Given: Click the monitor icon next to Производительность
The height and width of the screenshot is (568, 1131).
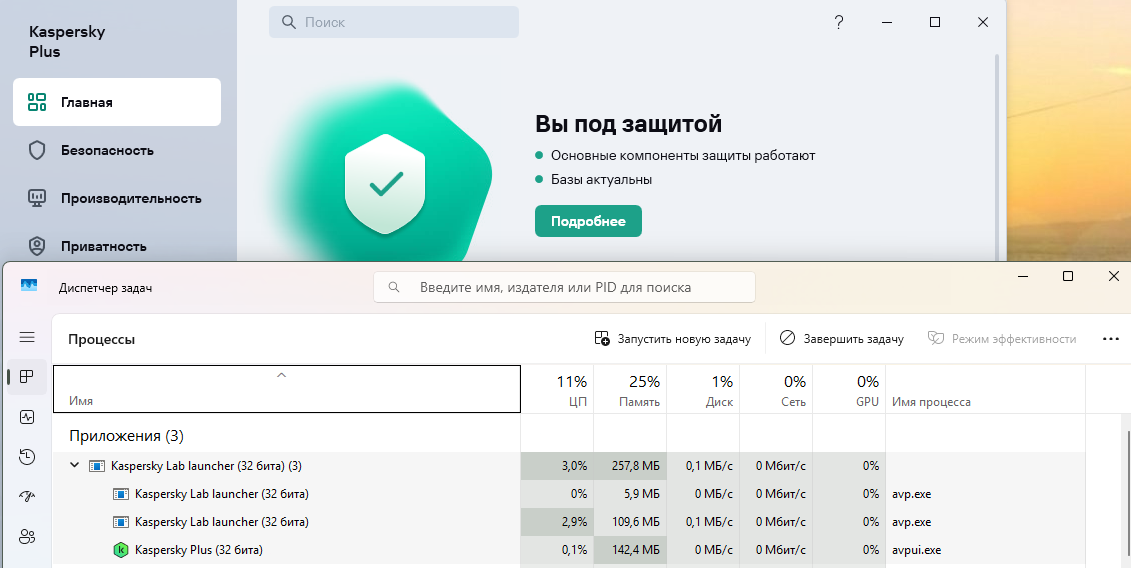Looking at the screenshot, I should (x=37, y=198).
